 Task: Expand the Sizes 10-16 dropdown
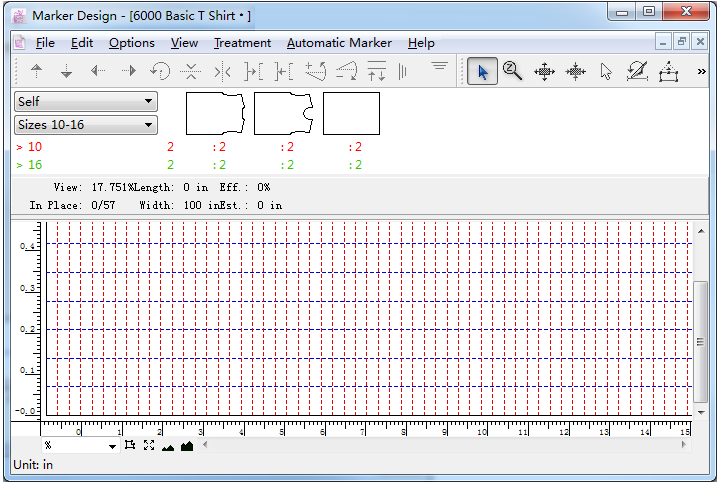click(x=86, y=125)
